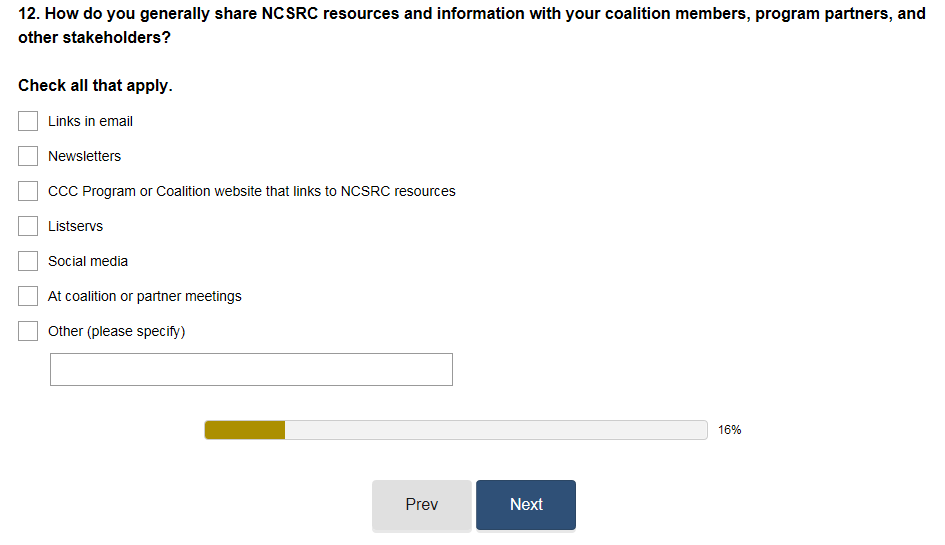This screenshot has height=545, width=945.
Task: Enable the CCC Program or Coalition website checkbox
Action: (x=28, y=191)
